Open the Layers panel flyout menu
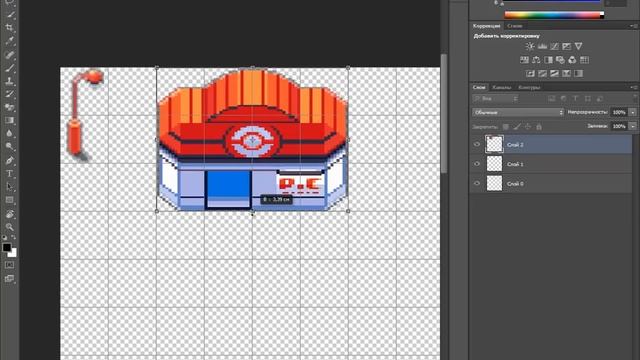 pos(633,87)
